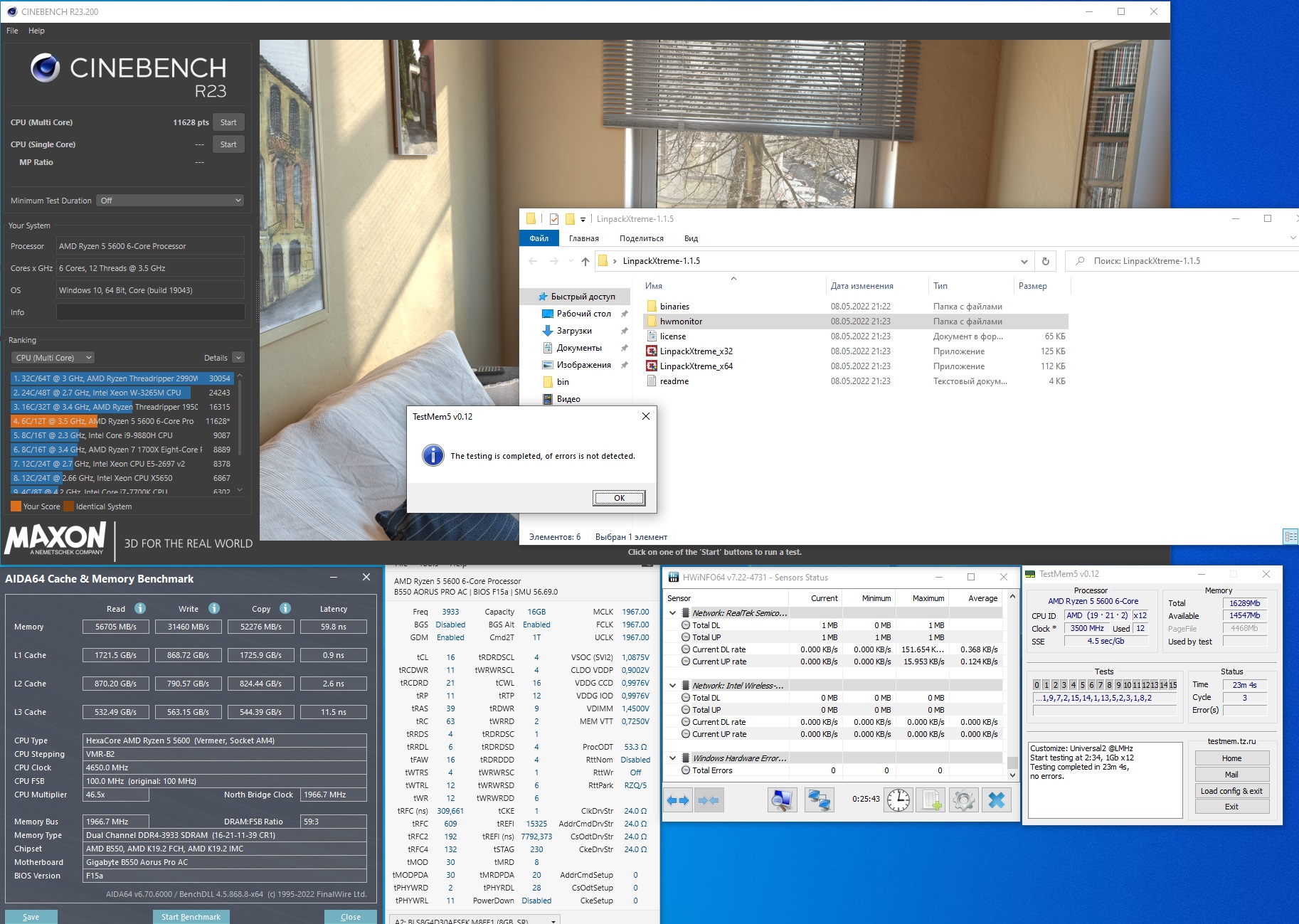Select Загрузки in Explorer sidebar
The height and width of the screenshot is (924, 1299).
[574, 331]
